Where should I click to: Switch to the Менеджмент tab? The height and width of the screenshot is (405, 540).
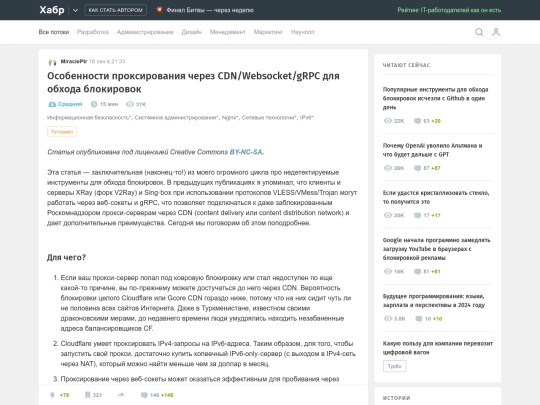(228, 32)
